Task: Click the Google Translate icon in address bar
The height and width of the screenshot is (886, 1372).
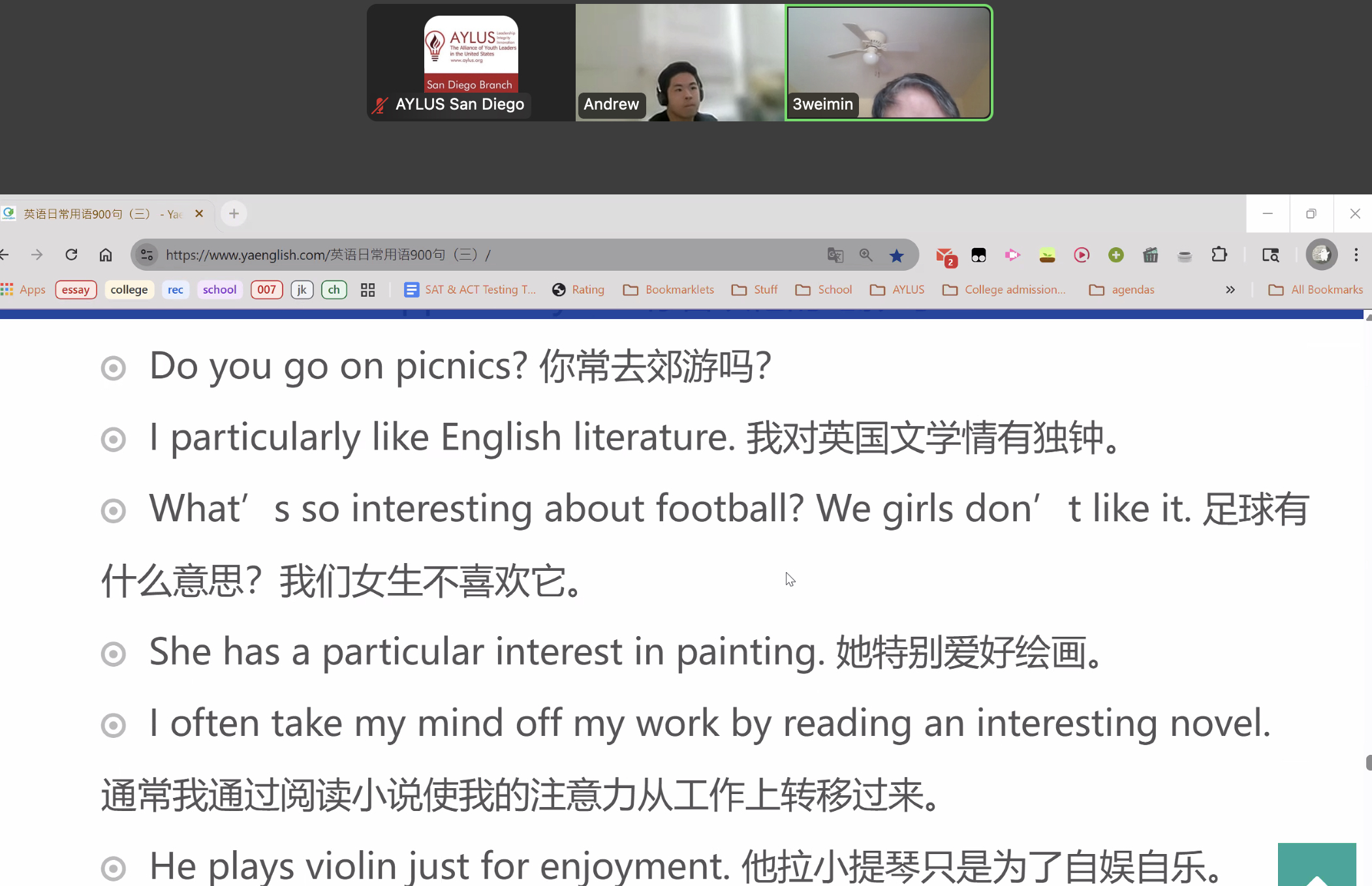Action: tap(835, 255)
